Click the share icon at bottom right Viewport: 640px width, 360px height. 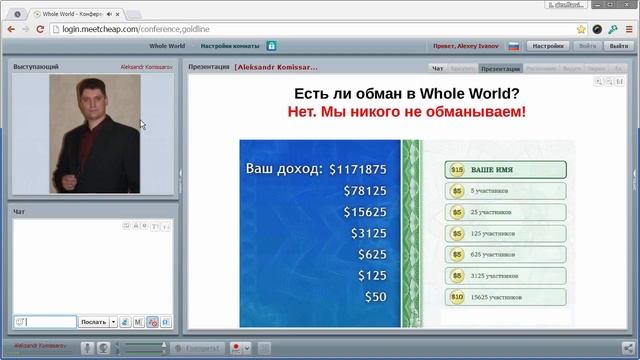click(x=628, y=348)
